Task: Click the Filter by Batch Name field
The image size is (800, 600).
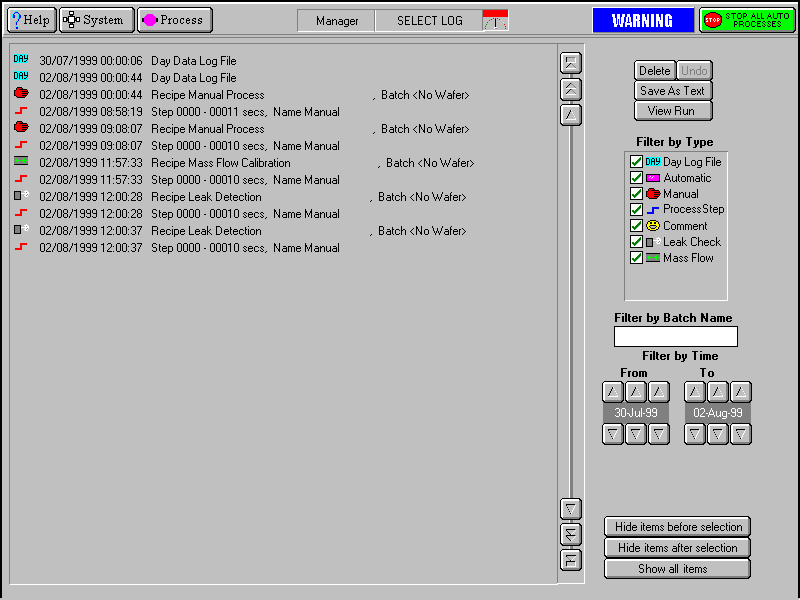Action: [x=676, y=337]
